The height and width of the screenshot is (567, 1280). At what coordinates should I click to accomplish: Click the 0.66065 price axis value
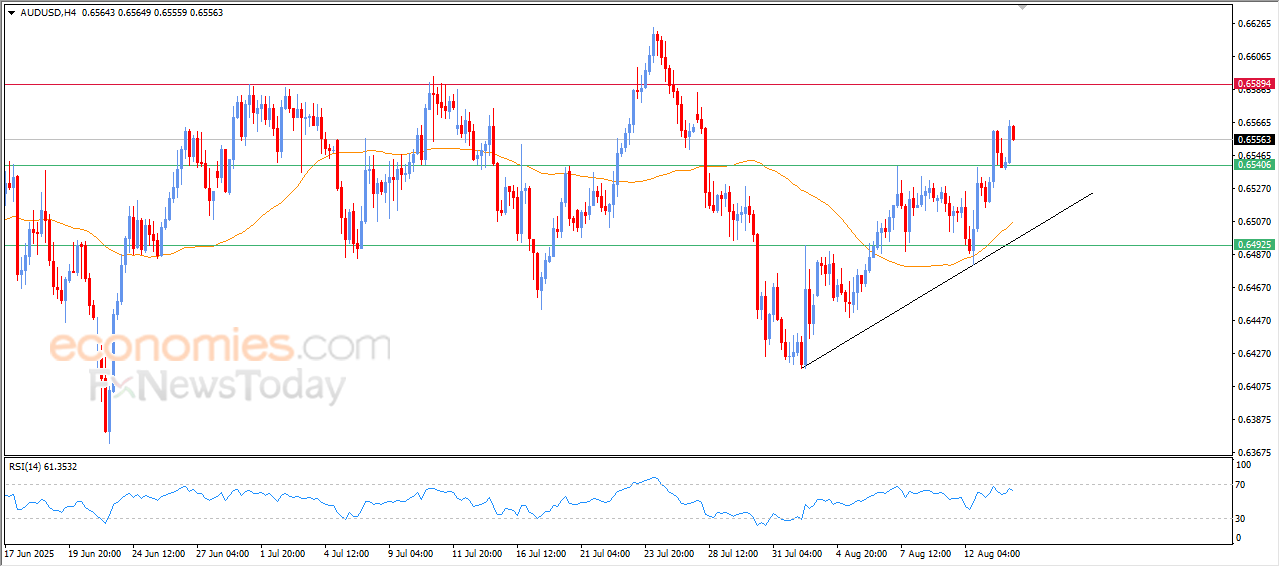[x=1254, y=56]
